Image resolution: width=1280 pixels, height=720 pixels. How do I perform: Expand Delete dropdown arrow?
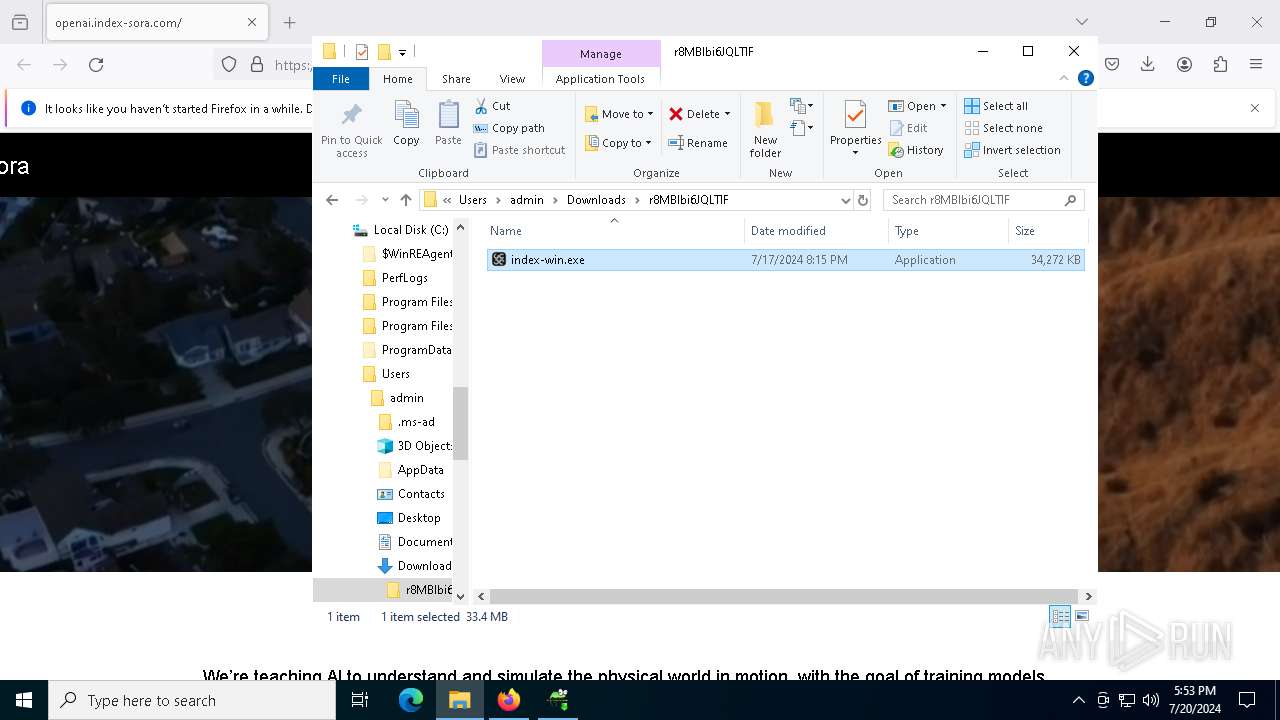727,114
